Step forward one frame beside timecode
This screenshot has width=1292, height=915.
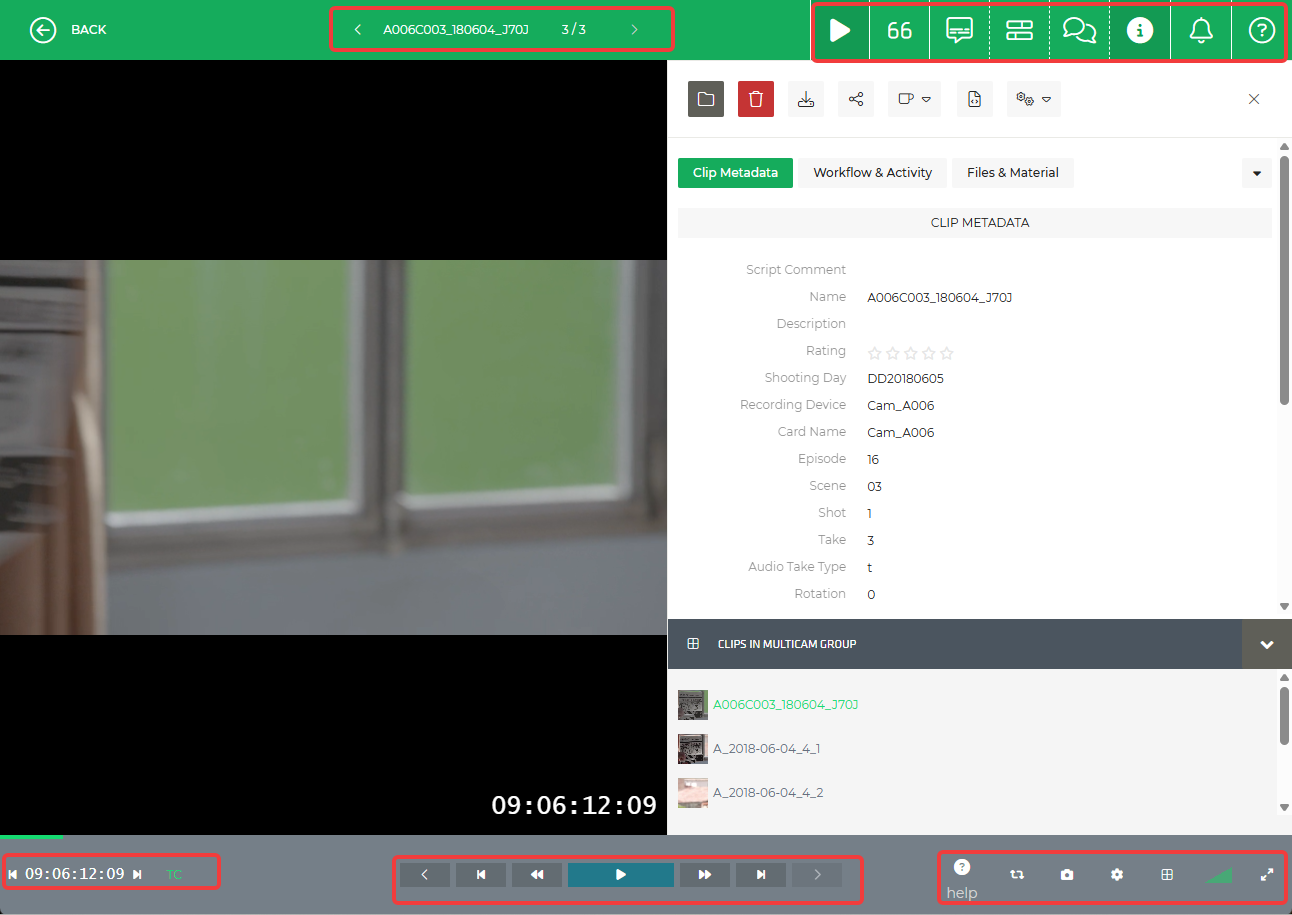point(138,874)
